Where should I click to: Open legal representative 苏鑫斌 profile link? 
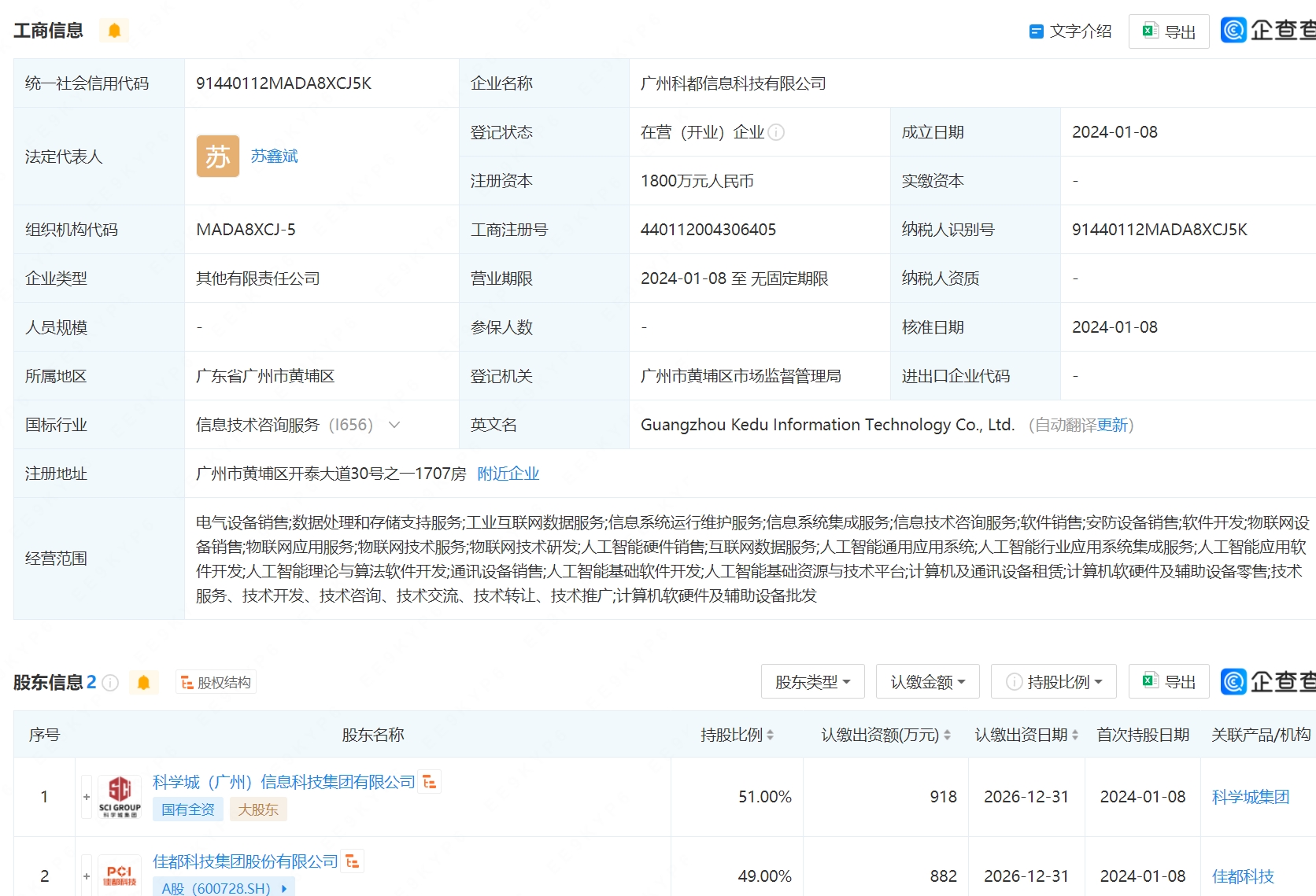273,156
